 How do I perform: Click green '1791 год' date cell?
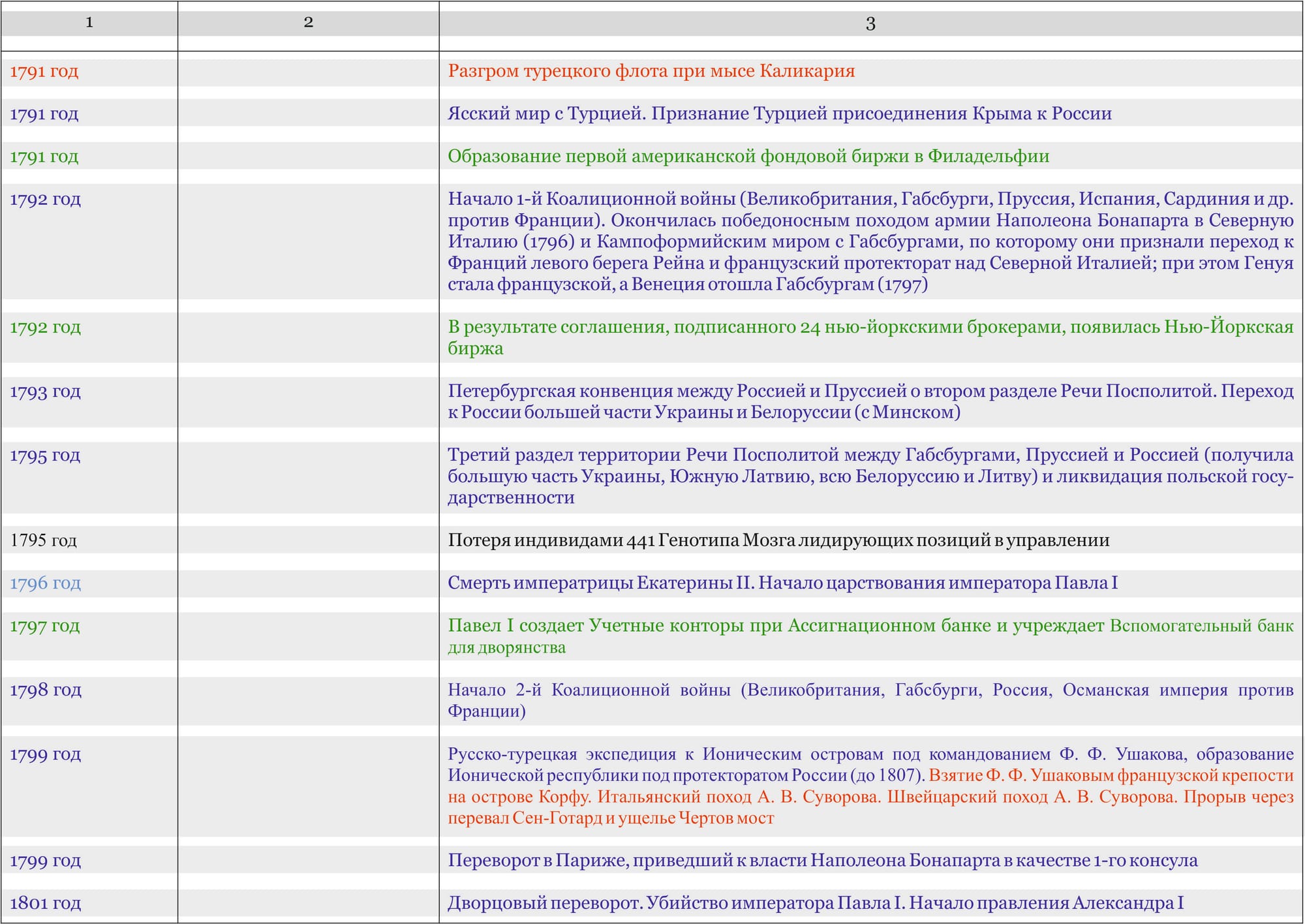tap(44, 157)
